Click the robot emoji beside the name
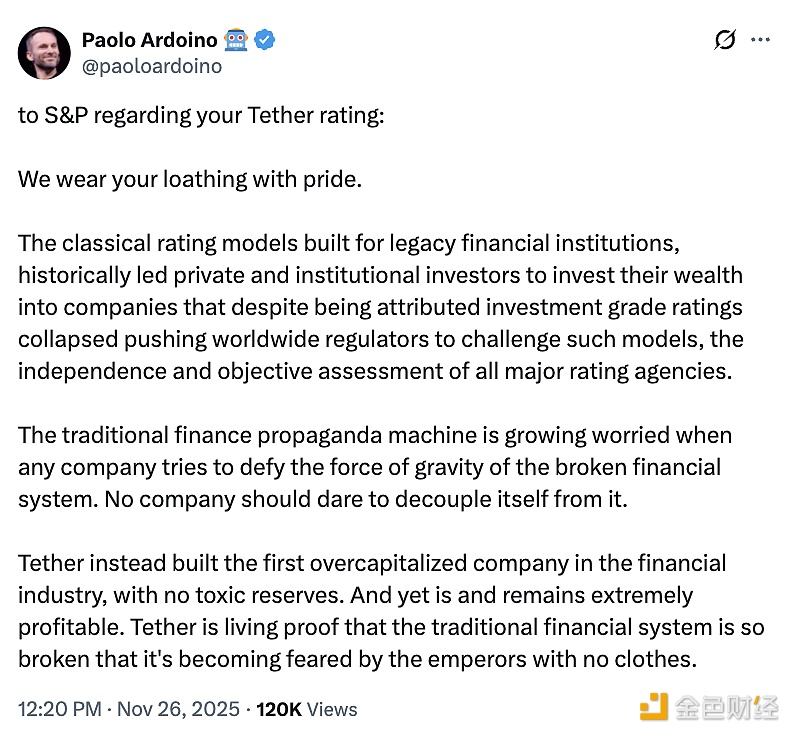 pos(237,41)
